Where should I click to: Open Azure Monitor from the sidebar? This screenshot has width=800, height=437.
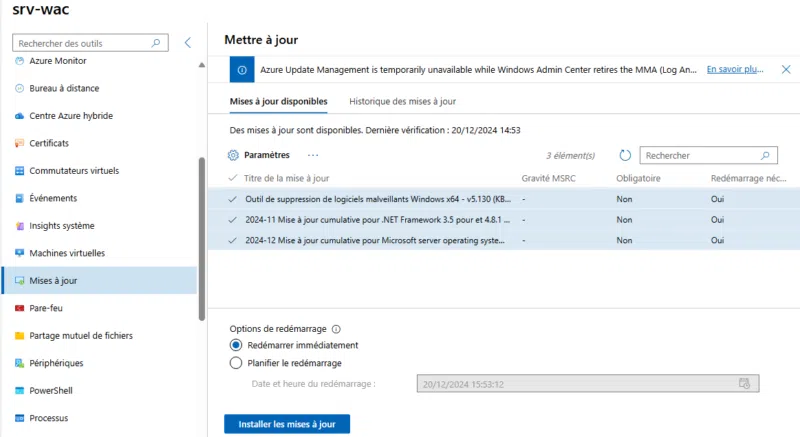coord(58,61)
